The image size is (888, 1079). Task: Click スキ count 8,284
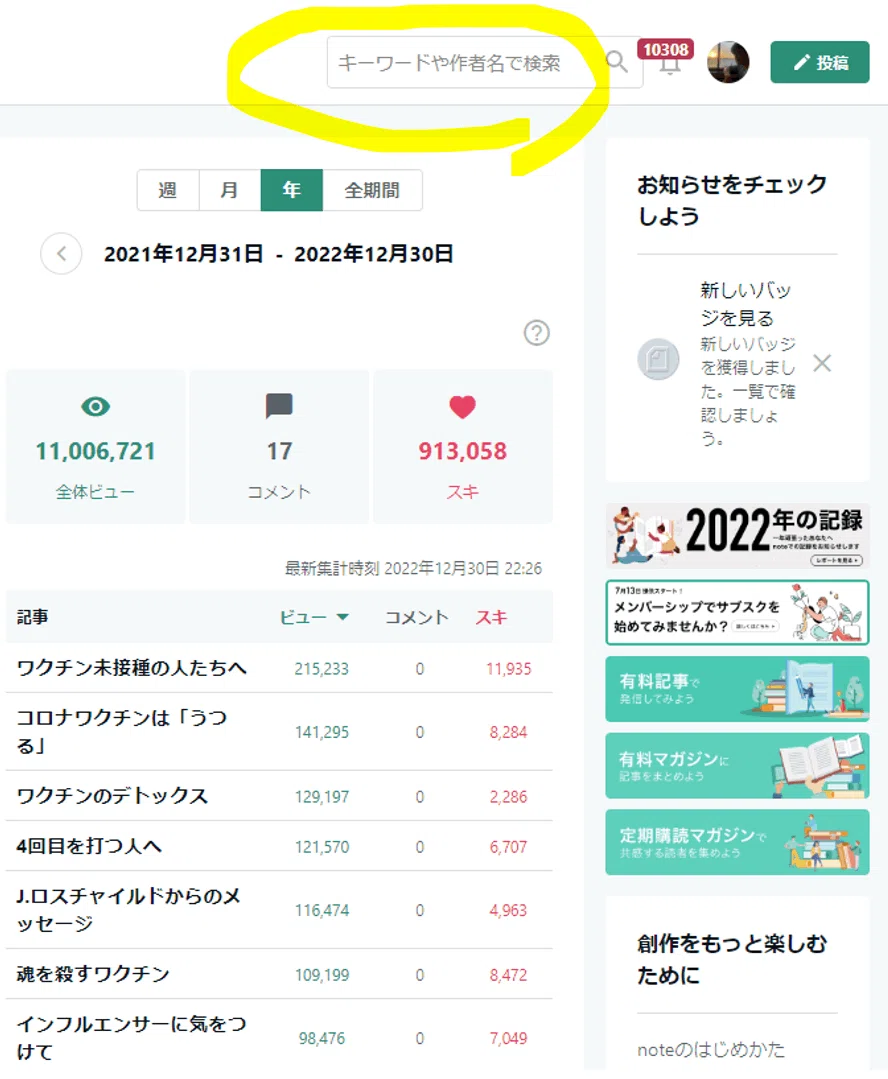pos(509,732)
